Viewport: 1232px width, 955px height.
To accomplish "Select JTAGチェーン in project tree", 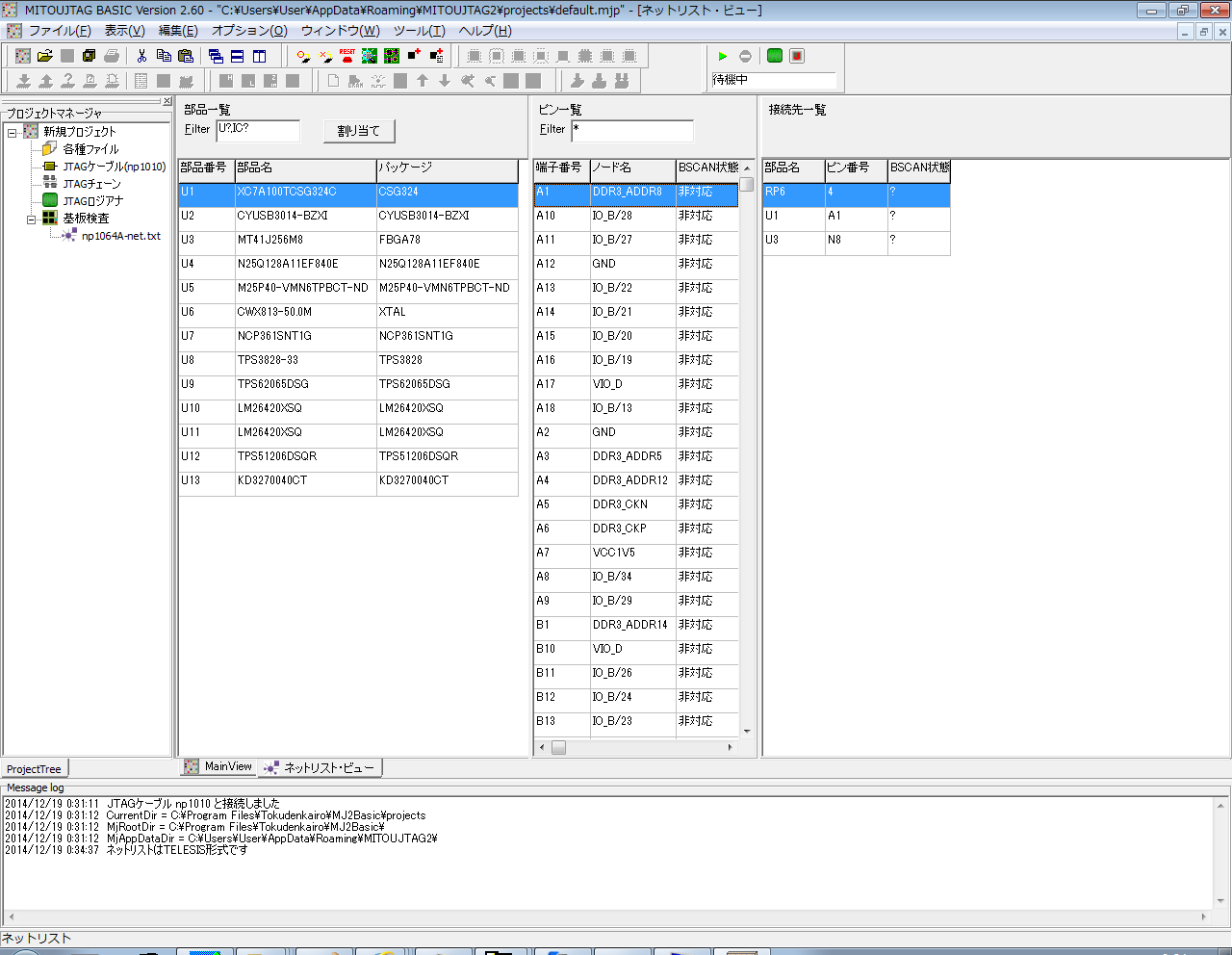I will (x=91, y=184).
